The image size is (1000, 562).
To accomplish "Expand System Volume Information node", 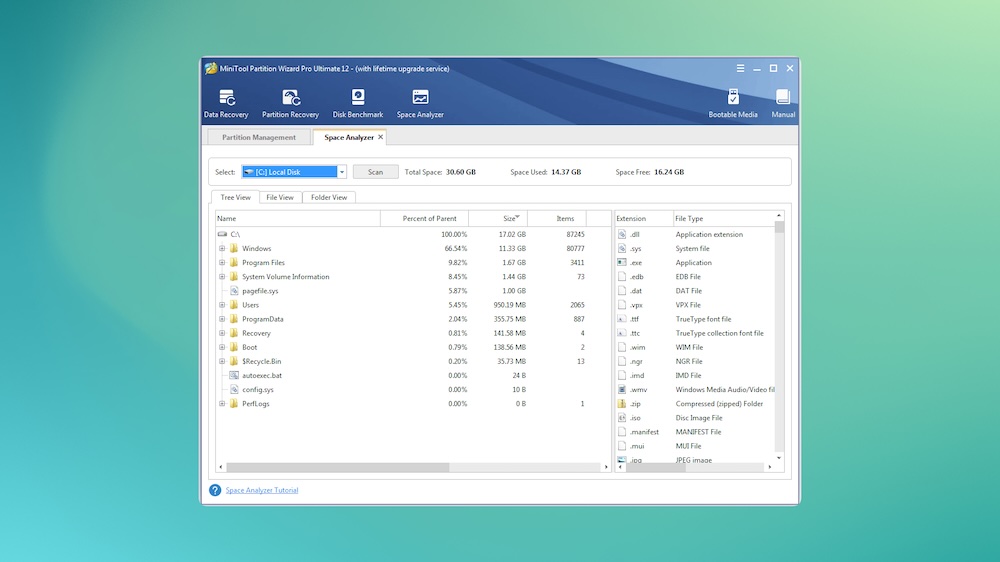I will (222, 276).
